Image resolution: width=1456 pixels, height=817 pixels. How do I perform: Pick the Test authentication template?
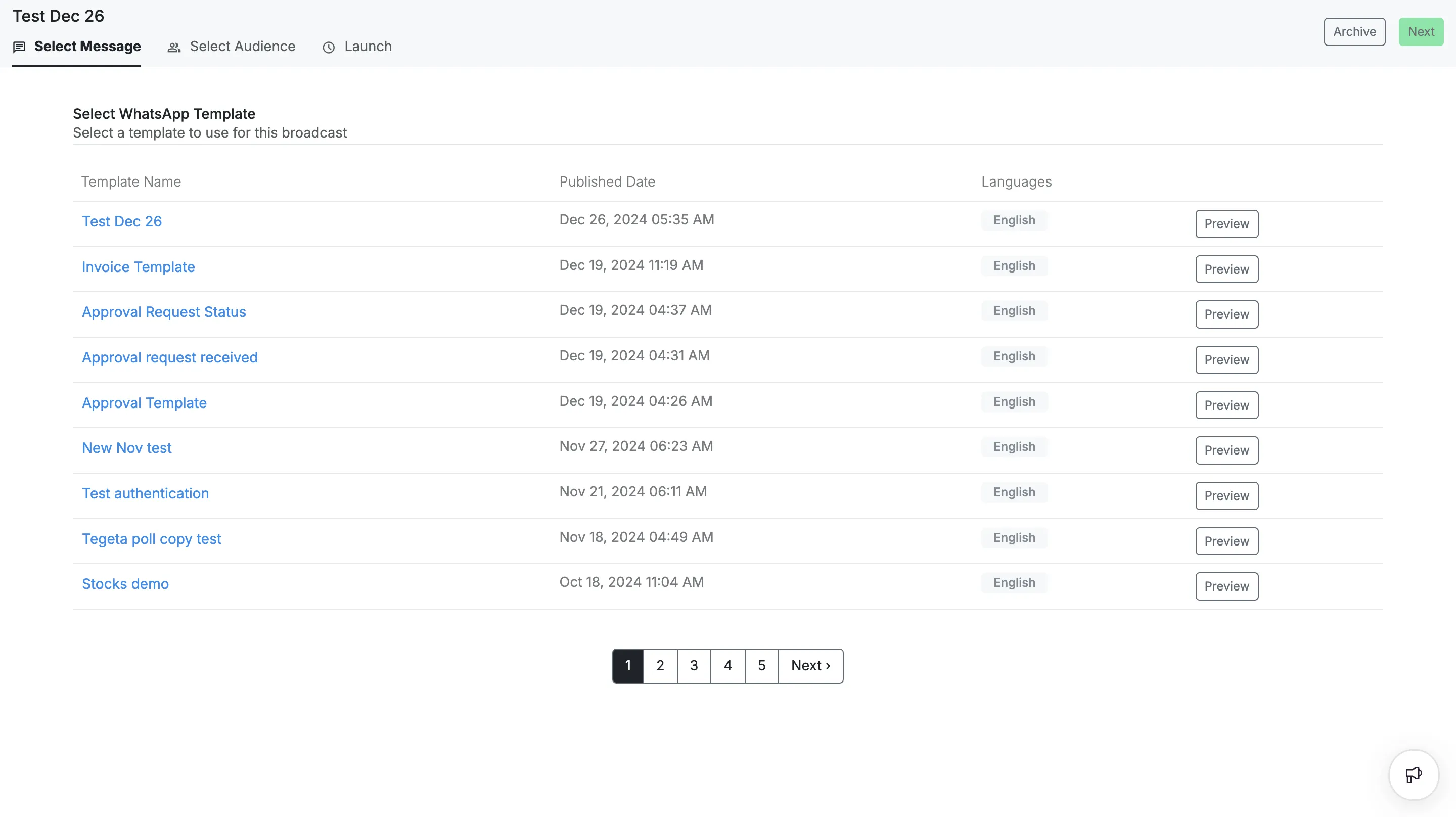[145, 493]
